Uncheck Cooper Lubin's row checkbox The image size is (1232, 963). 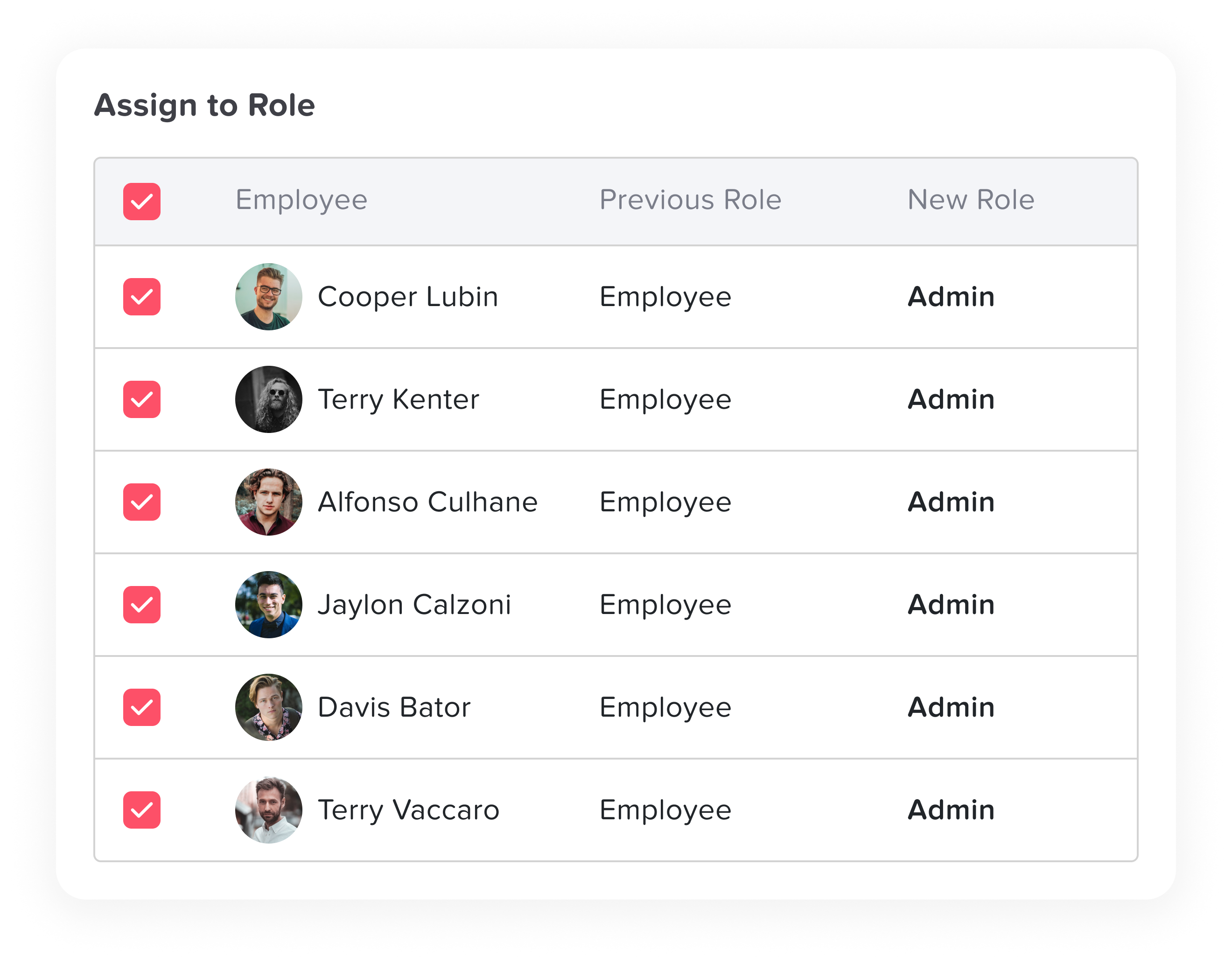141,297
